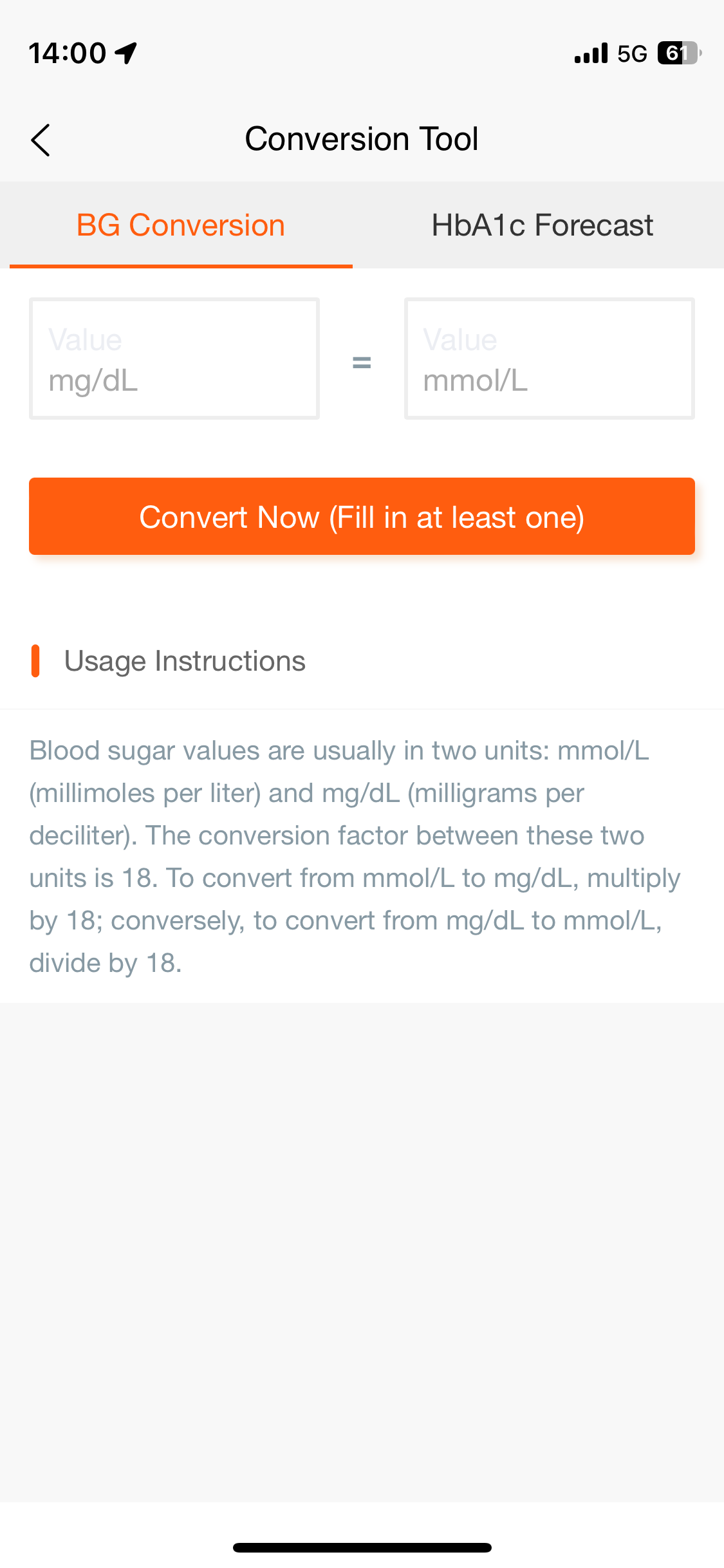Tap the orange underline beneath BG Conversion
Viewport: 724px width, 1568px height.
click(x=181, y=265)
